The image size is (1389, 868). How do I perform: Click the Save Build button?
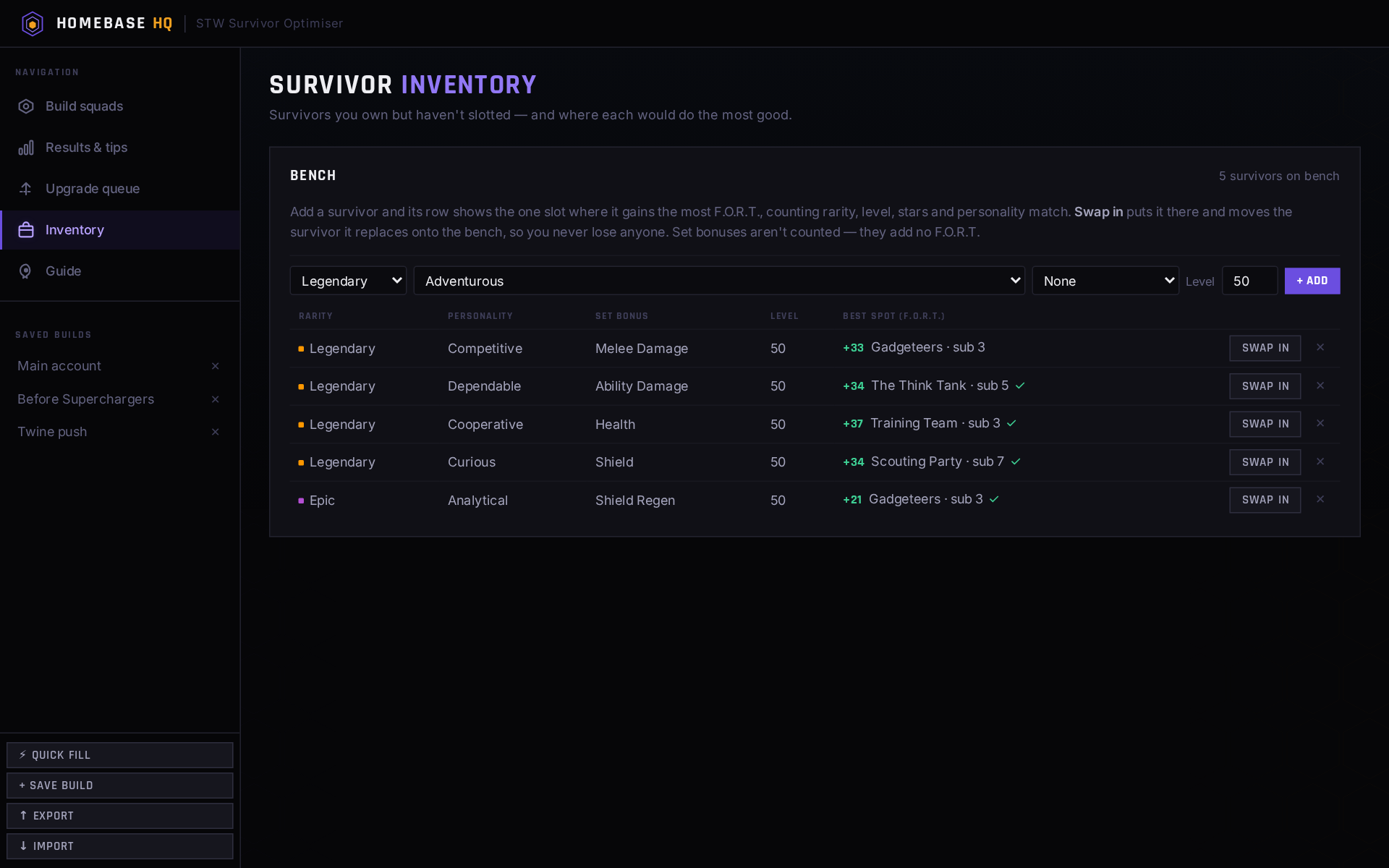pos(120,786)
